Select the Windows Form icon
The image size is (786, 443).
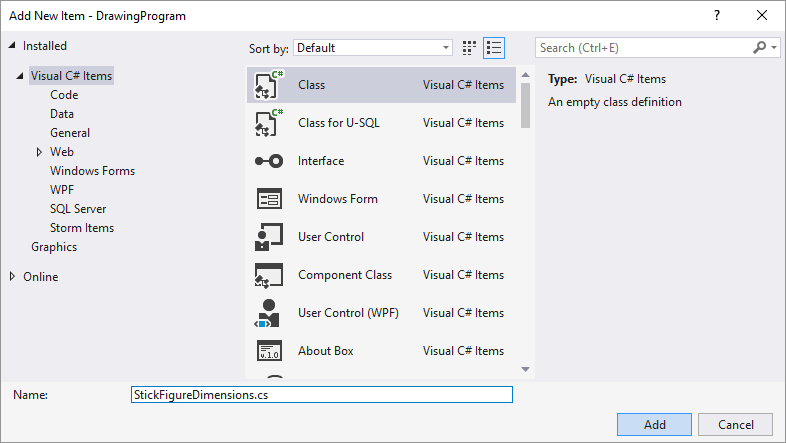tap(268, 199)
